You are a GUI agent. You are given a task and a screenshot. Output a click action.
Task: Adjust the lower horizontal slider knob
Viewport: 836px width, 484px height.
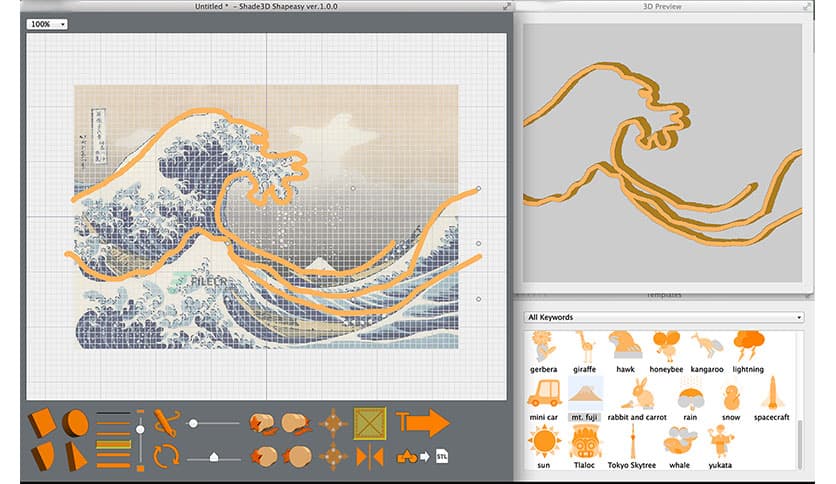pyautogui.click(x=214, y=457)
